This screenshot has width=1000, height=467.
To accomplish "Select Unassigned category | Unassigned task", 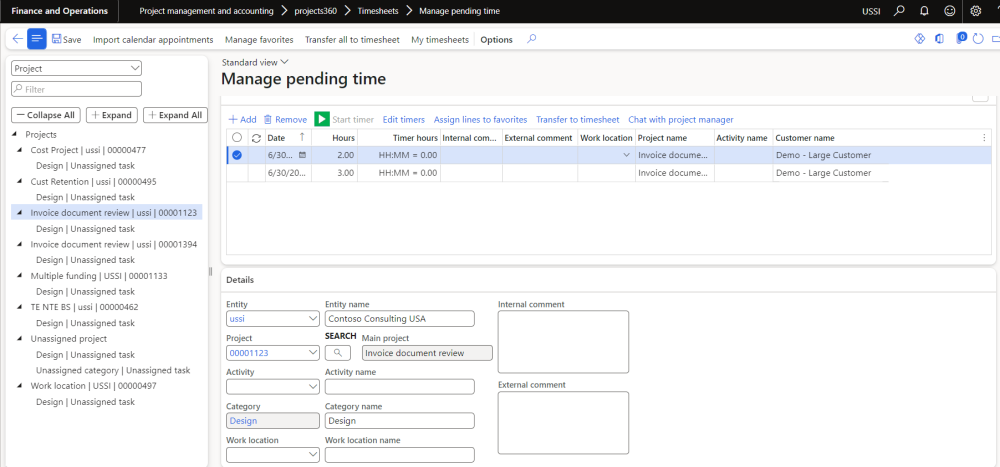I will (113, 370).
